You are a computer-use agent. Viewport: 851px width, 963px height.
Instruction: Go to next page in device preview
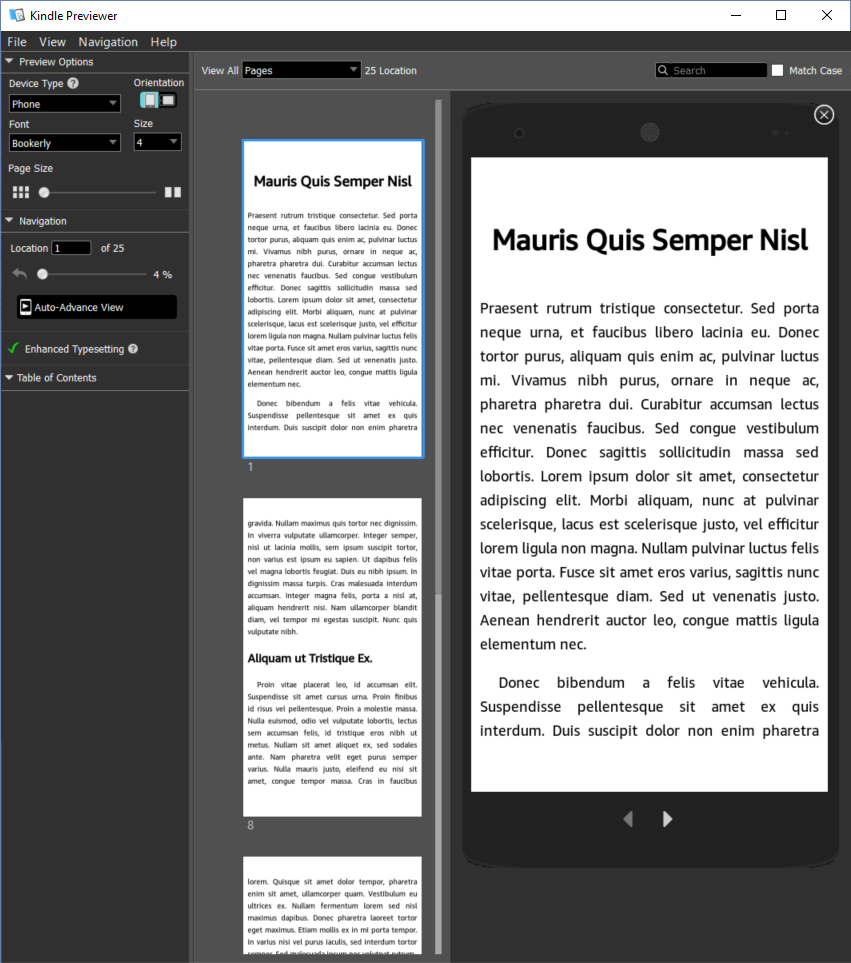(667, 819)
